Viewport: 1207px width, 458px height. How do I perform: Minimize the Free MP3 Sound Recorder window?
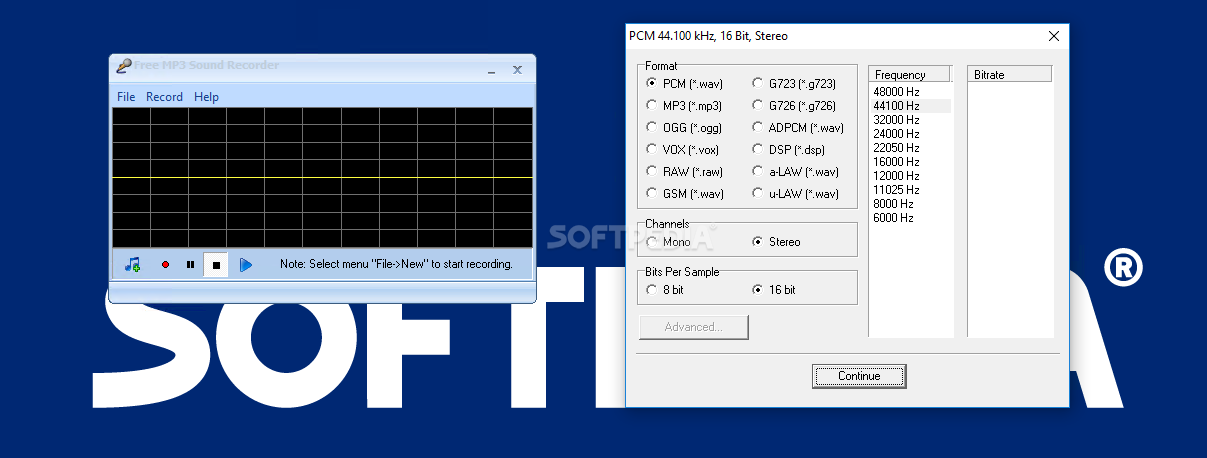tap(492, 70)
